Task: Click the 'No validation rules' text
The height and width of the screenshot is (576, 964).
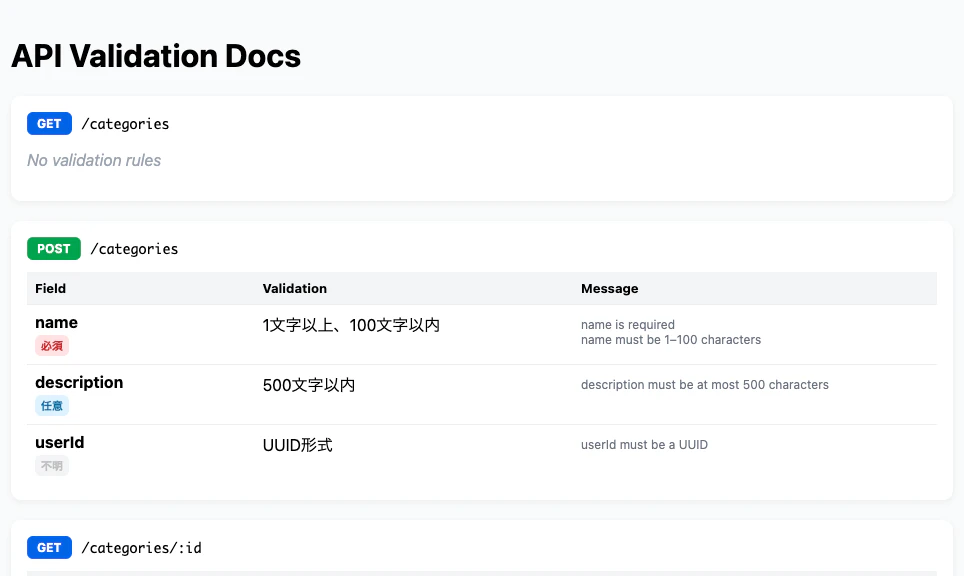Action: (x=94, y=160)
